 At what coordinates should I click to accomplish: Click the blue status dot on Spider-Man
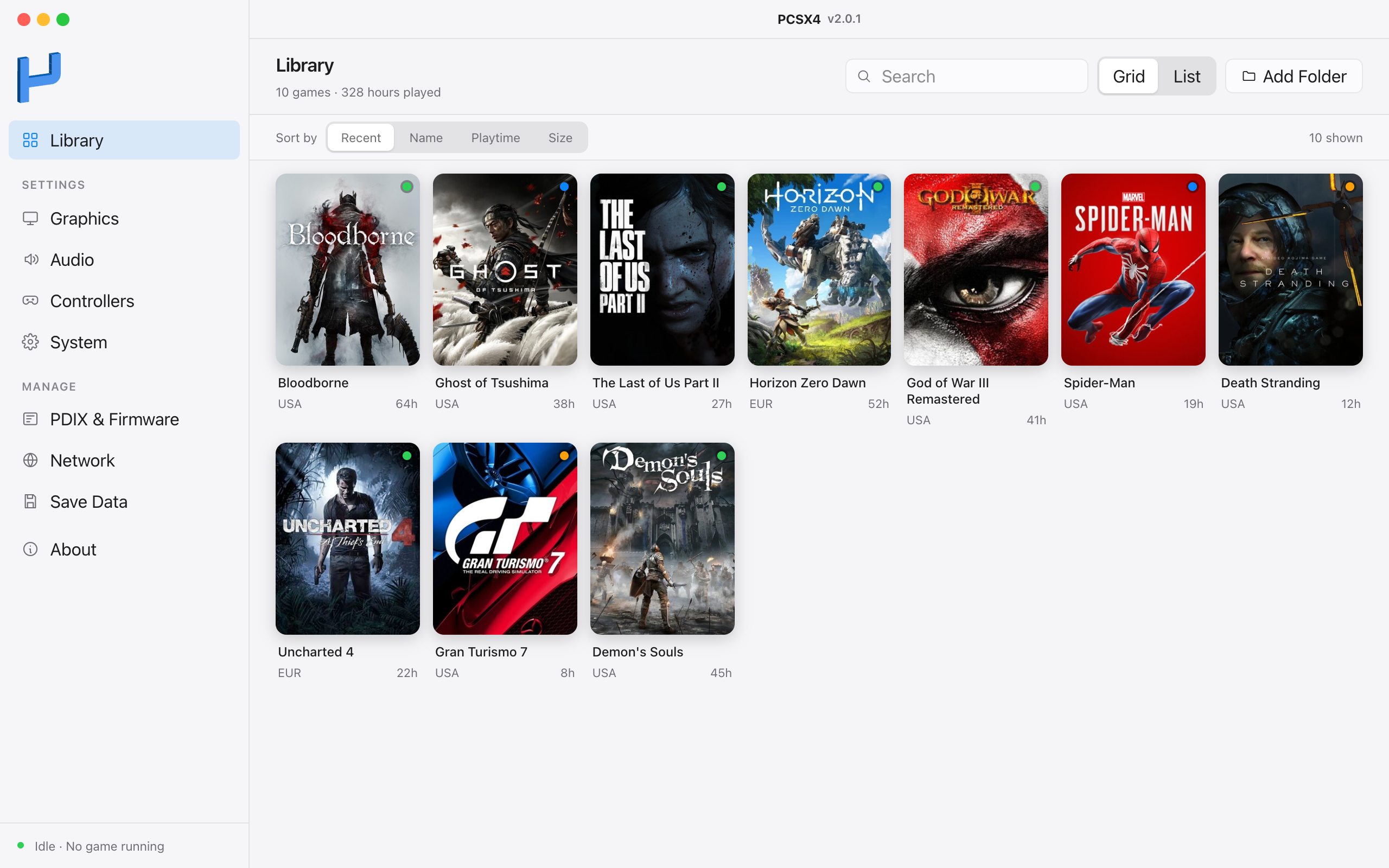tap(1192, 187)
